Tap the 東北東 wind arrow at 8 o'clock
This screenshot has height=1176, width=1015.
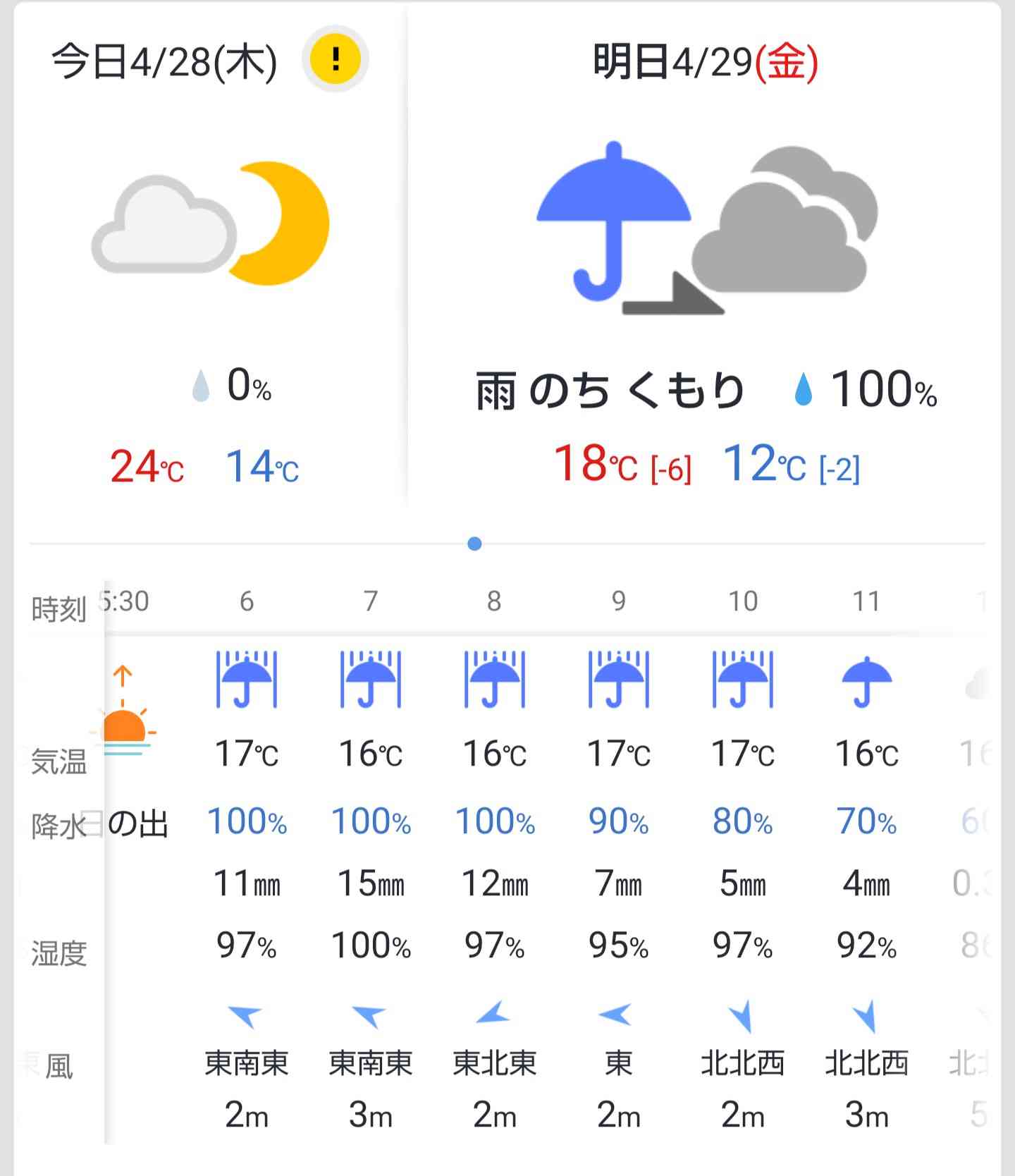click(x=493, y=1012)
